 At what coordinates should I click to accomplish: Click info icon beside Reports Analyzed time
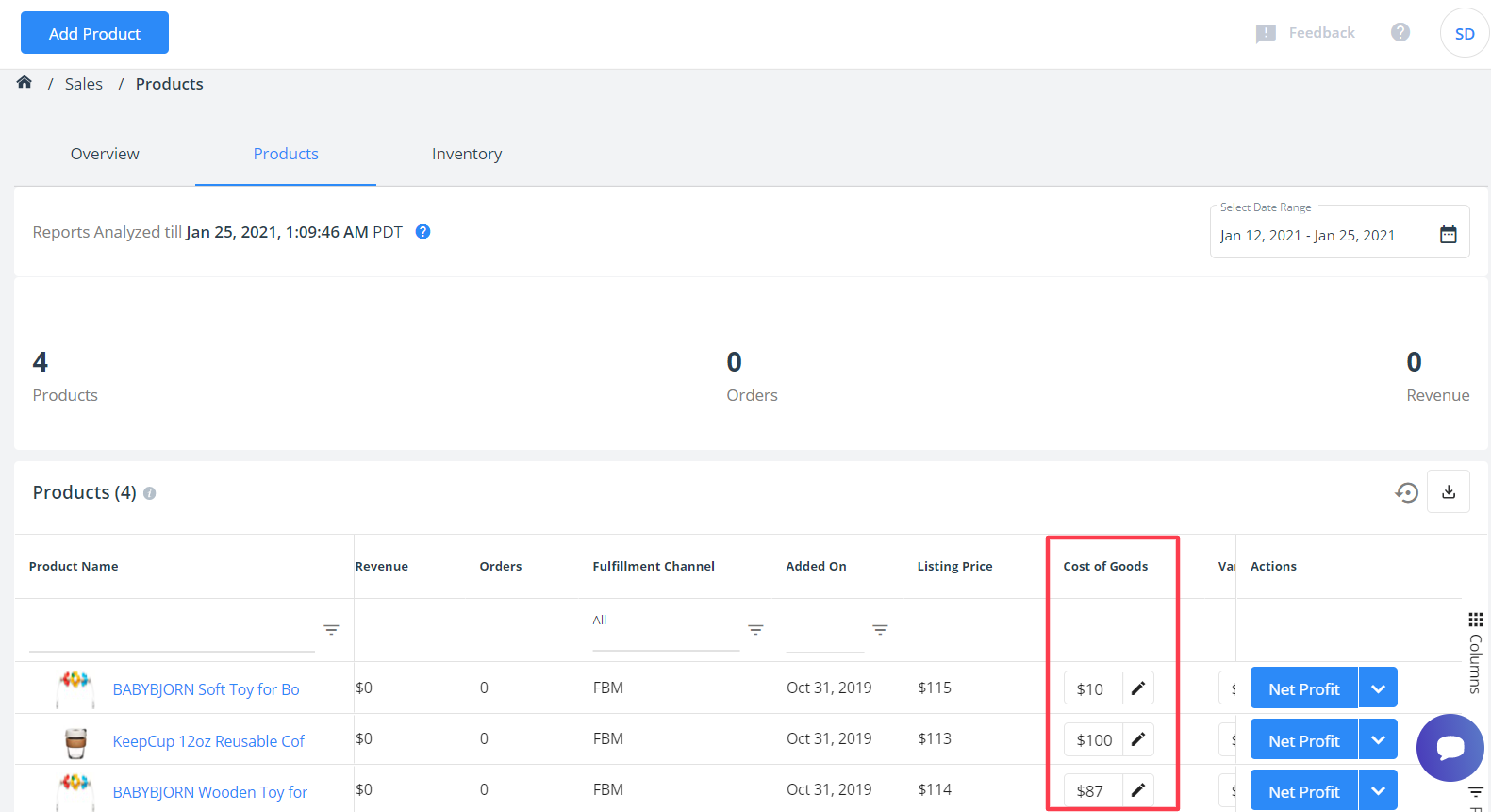coord(423,232)
